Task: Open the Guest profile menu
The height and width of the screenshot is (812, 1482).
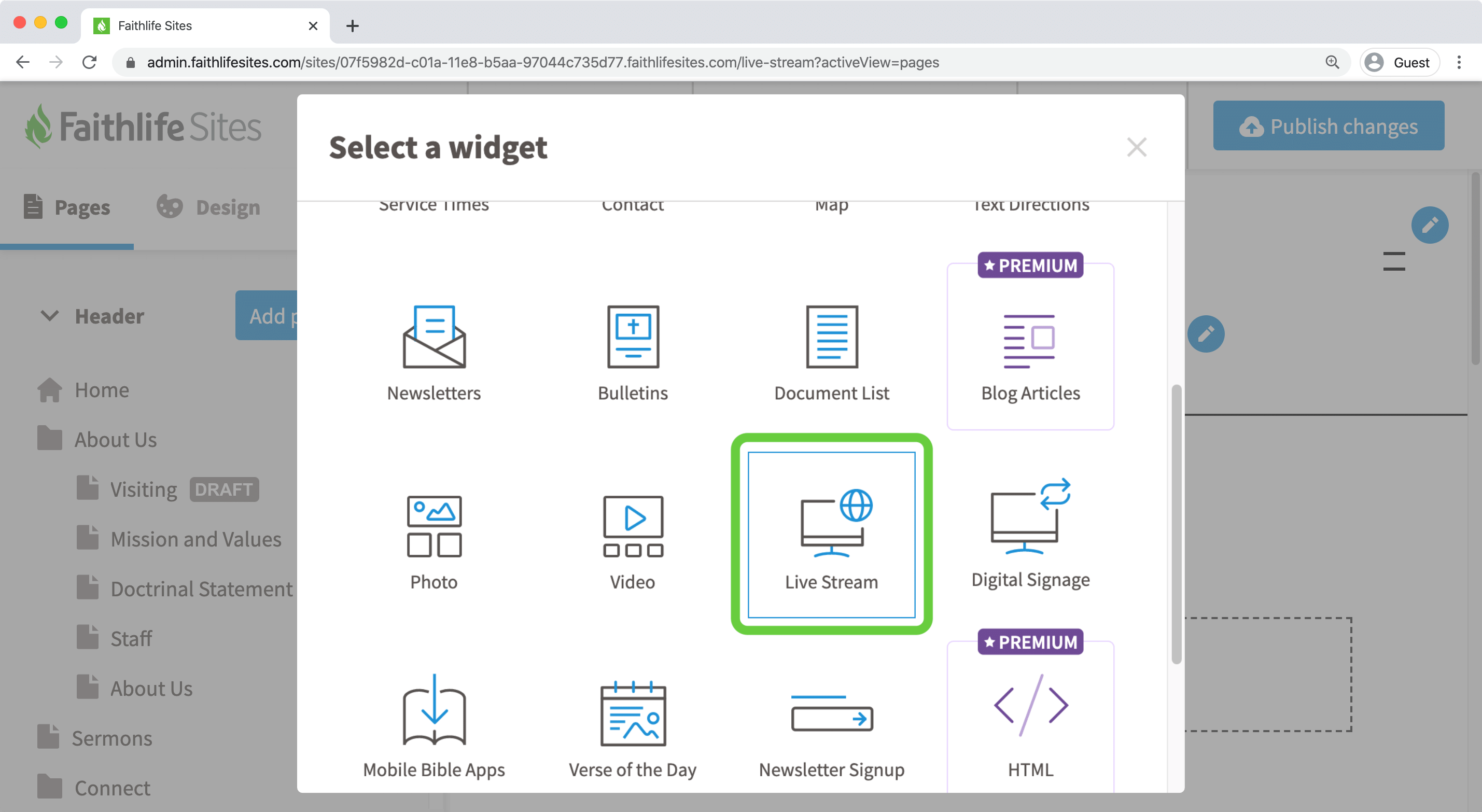Action: click(1400, 62)
